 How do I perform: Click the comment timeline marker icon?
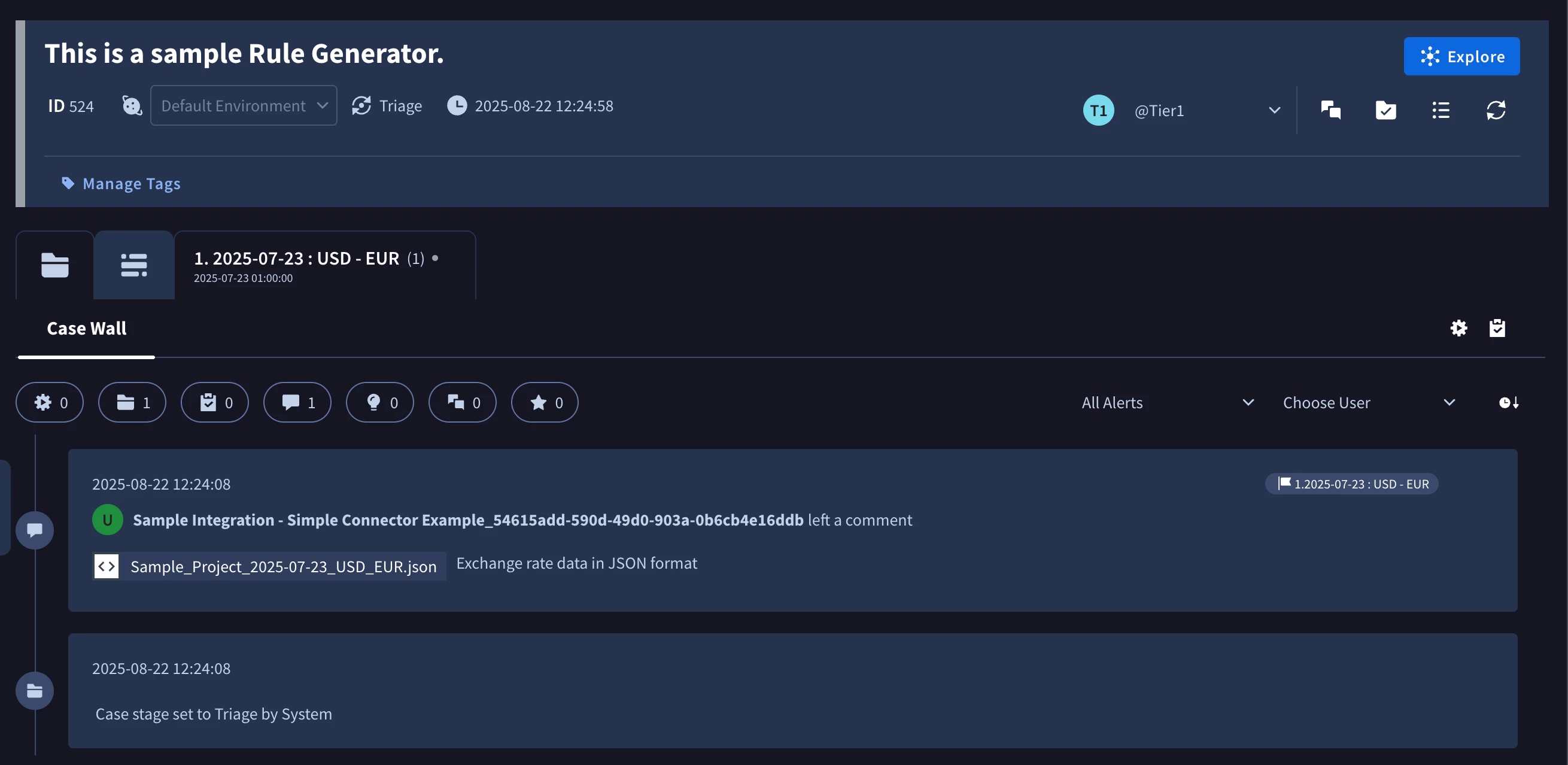pos(35,530)
